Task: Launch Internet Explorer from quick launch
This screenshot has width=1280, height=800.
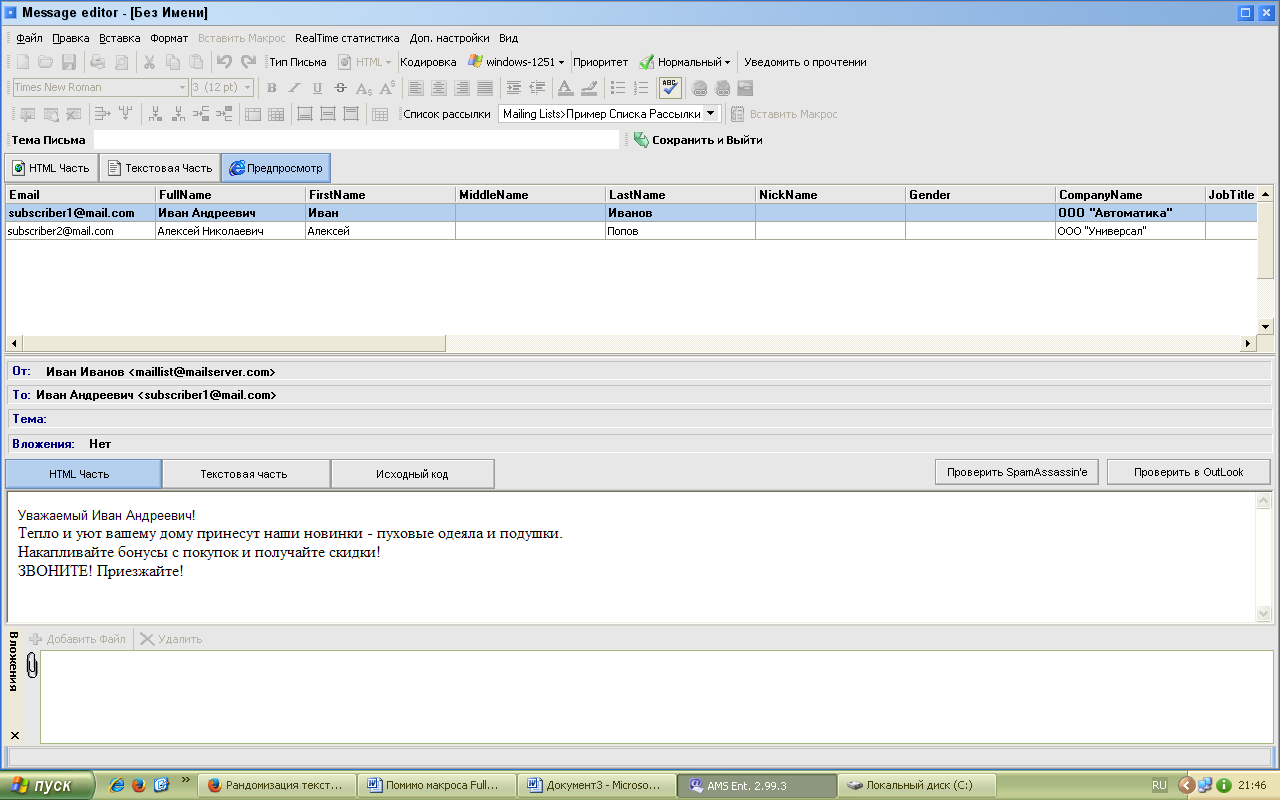Action: [x=116, y=785]
